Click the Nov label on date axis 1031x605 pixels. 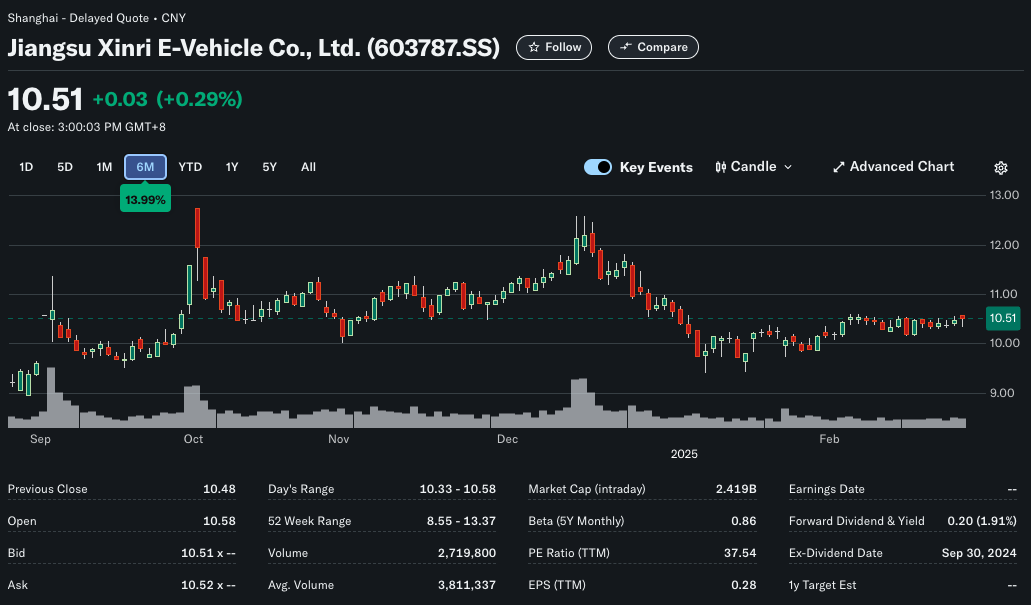pos(339,439)
